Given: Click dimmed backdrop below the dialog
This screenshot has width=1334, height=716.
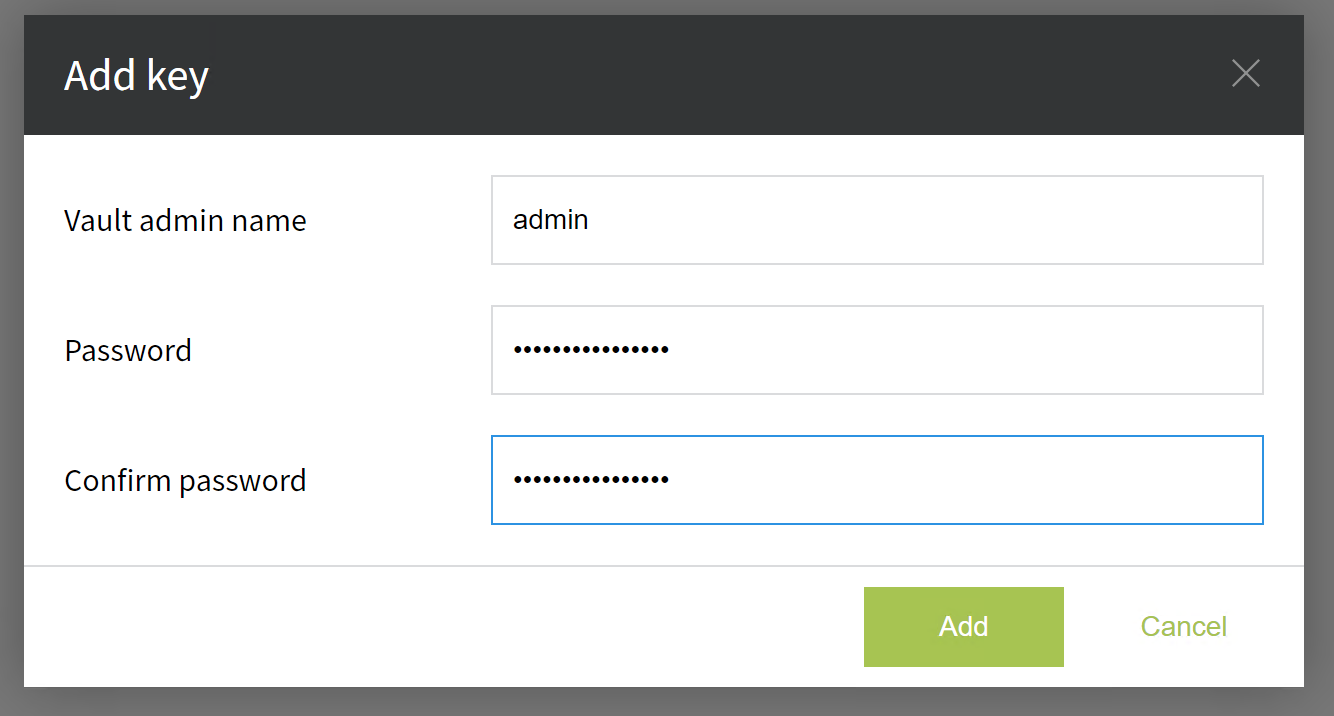Looking at the screenshot, I should coord(667,702).
